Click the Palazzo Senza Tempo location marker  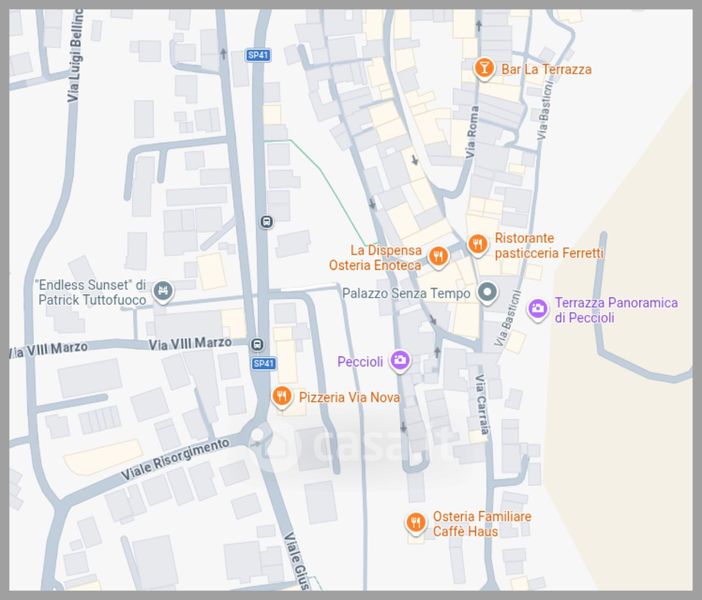pos(487,292)
